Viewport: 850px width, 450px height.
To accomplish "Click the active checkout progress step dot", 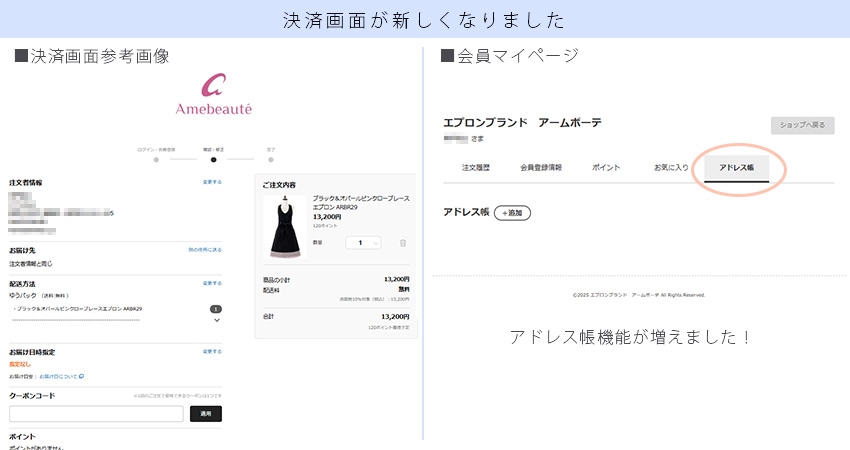I will click(x=213, y=159).
